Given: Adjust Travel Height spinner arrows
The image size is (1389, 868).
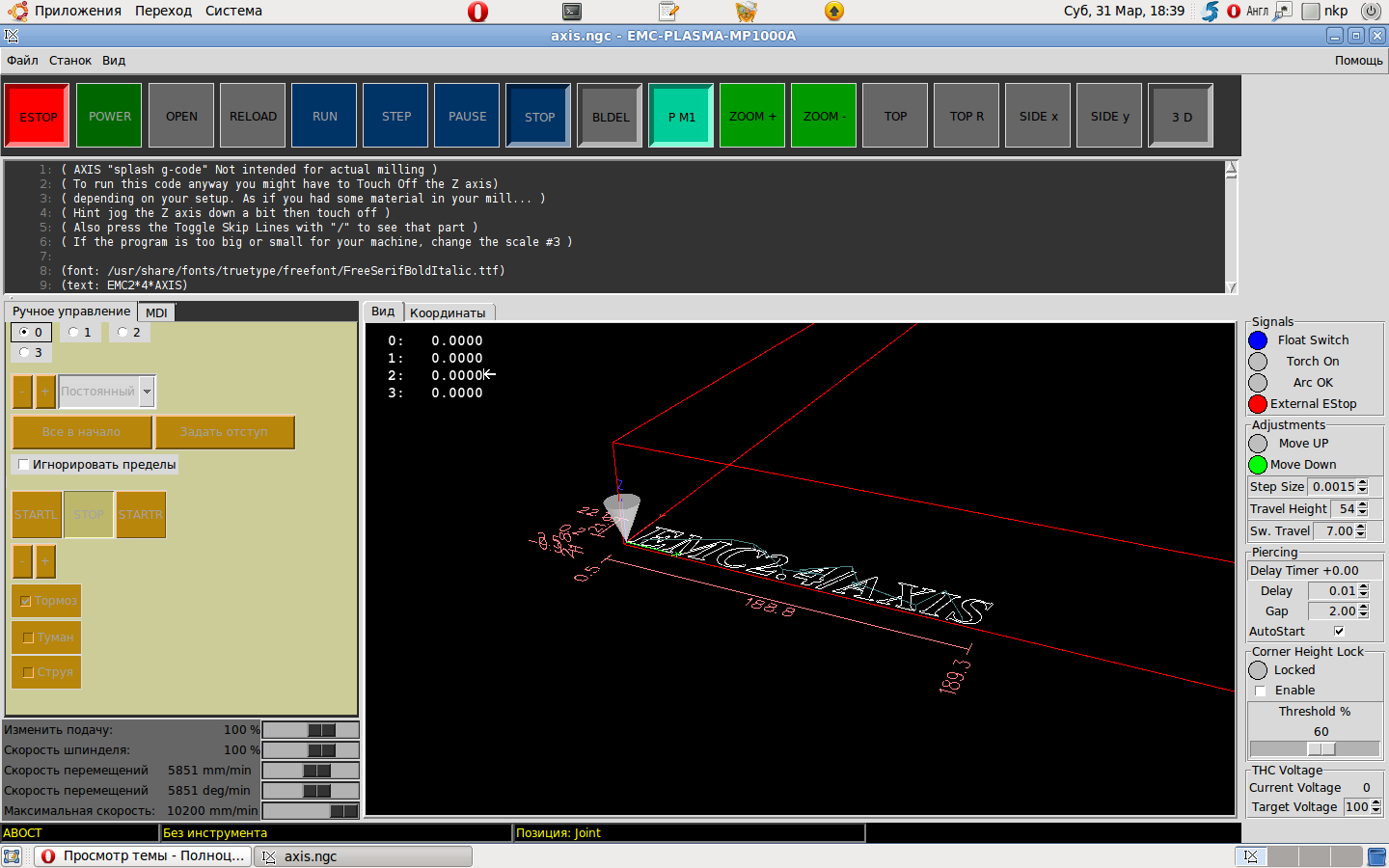Looking at the screenshot, I should click(1362, 509).
